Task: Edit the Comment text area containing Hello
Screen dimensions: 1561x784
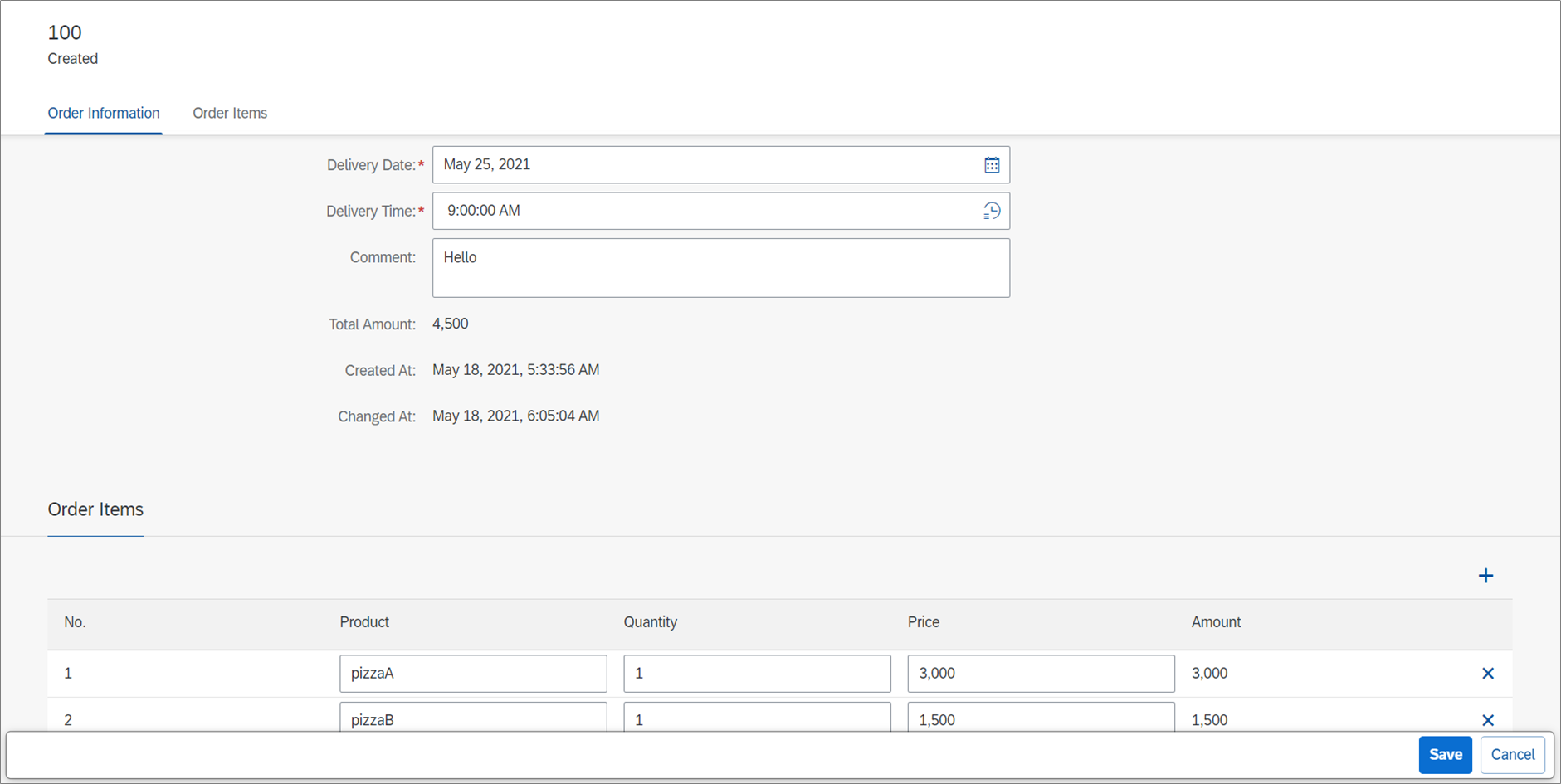Action: click(721, 268)
